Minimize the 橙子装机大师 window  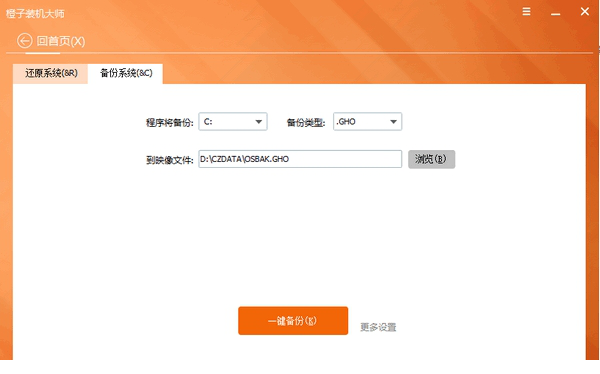[556, 14]
